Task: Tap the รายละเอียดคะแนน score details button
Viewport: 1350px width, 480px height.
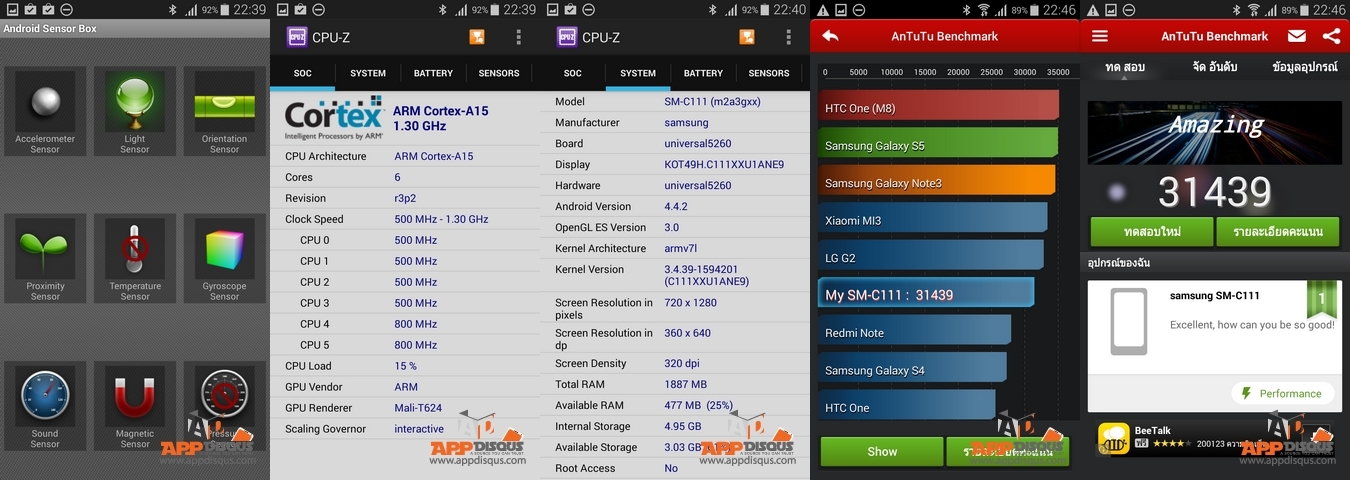Action: 1278,231
